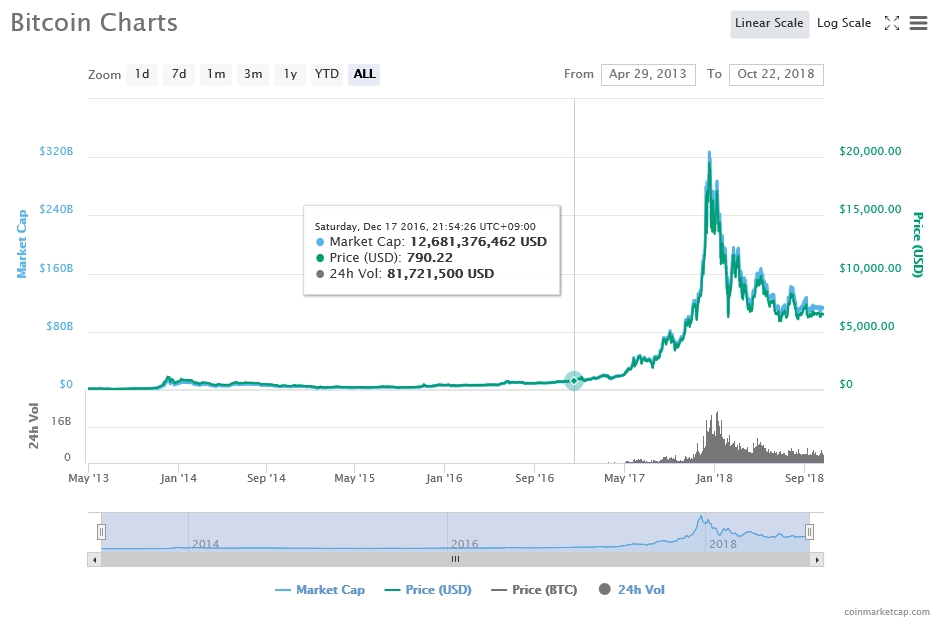Click the From date field

tap(648, 74)
